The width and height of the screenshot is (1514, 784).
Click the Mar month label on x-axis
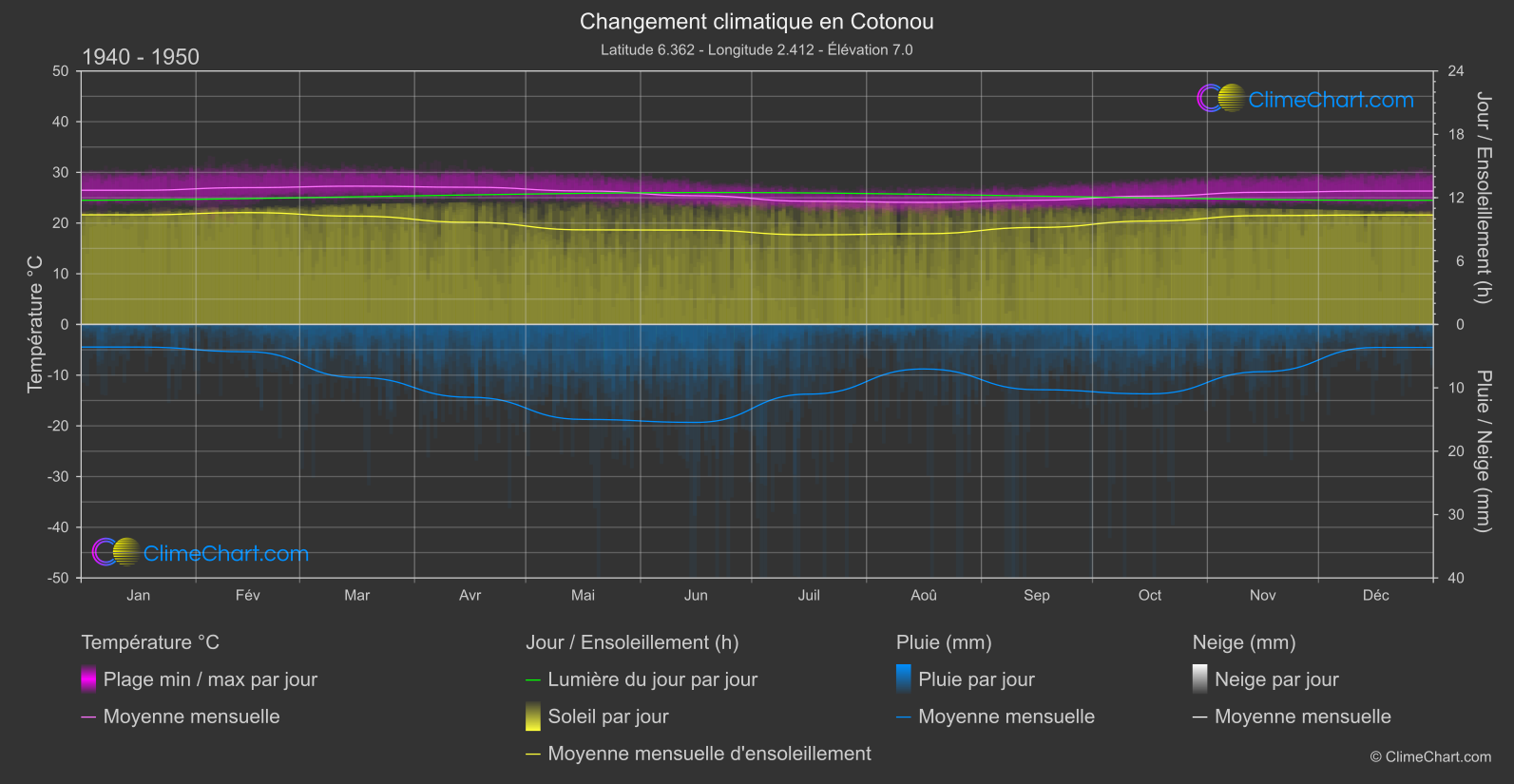coord(356,595)
